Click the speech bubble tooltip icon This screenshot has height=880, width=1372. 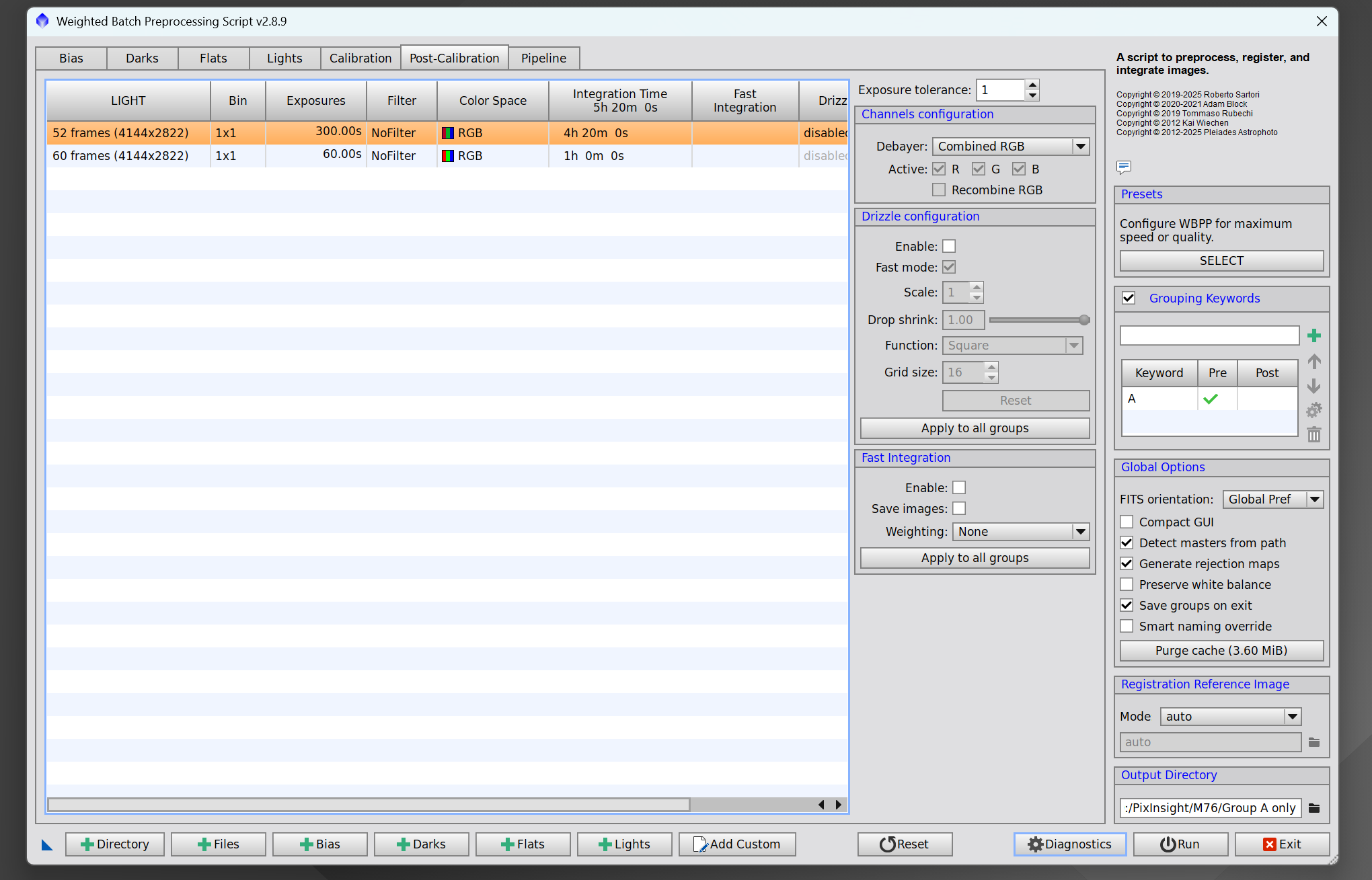[1123, 166]
